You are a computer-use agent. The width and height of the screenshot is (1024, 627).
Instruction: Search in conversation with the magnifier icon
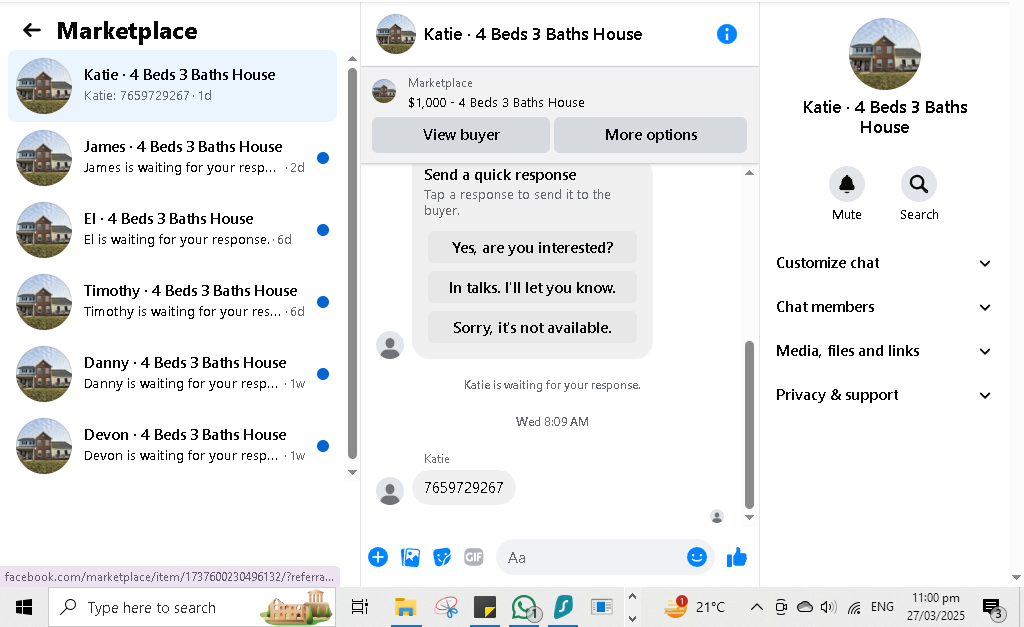[x=918, y=184]
